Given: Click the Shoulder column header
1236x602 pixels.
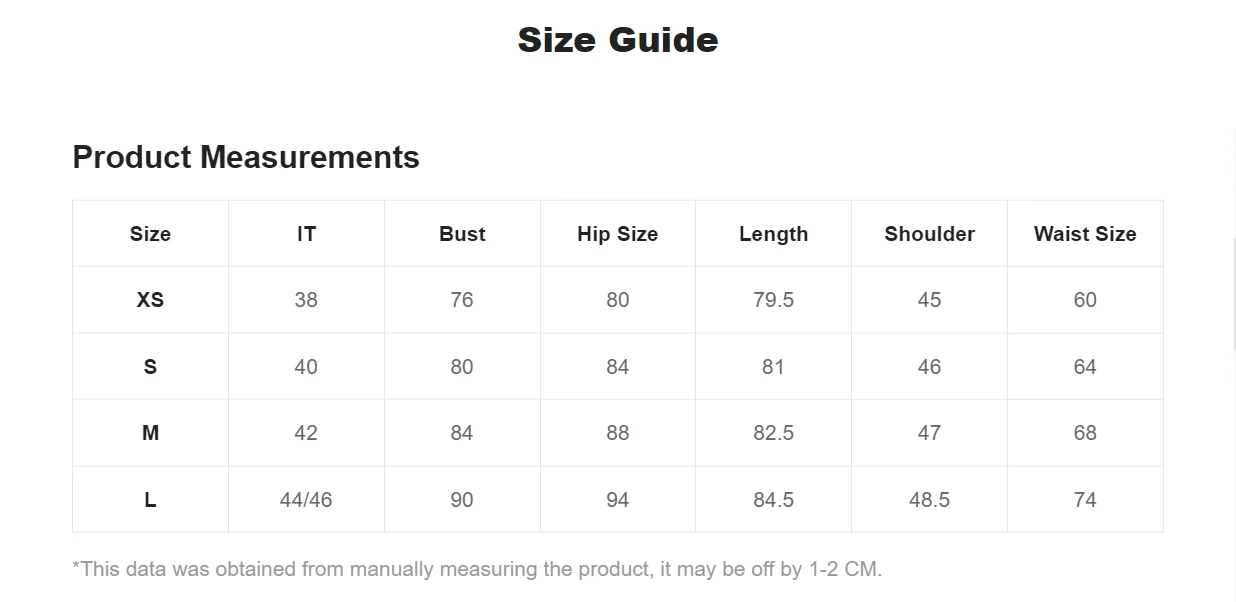Looking at the screenshot, I should [929, 234].
